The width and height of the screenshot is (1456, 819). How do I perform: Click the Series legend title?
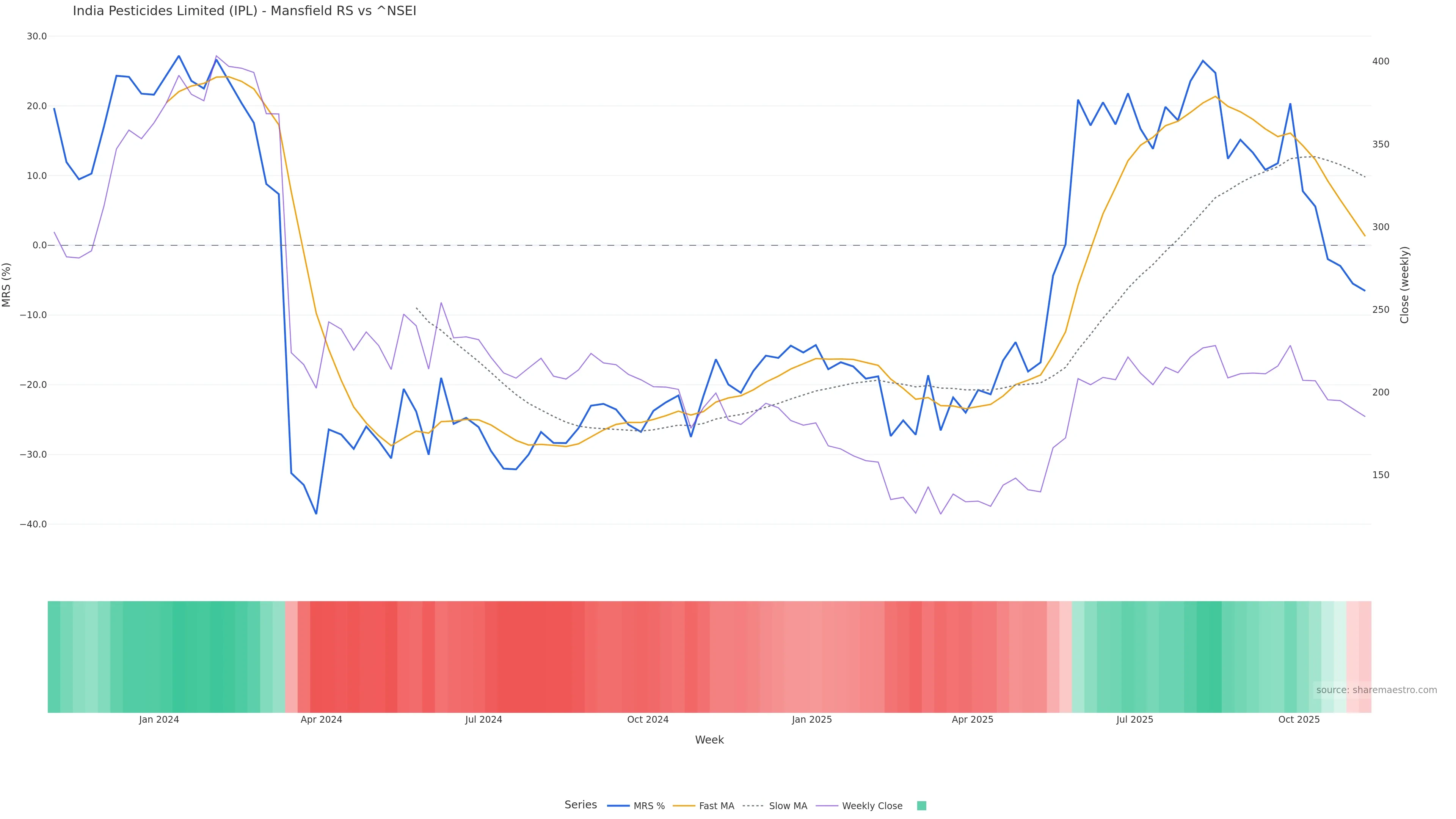(581, 805)
